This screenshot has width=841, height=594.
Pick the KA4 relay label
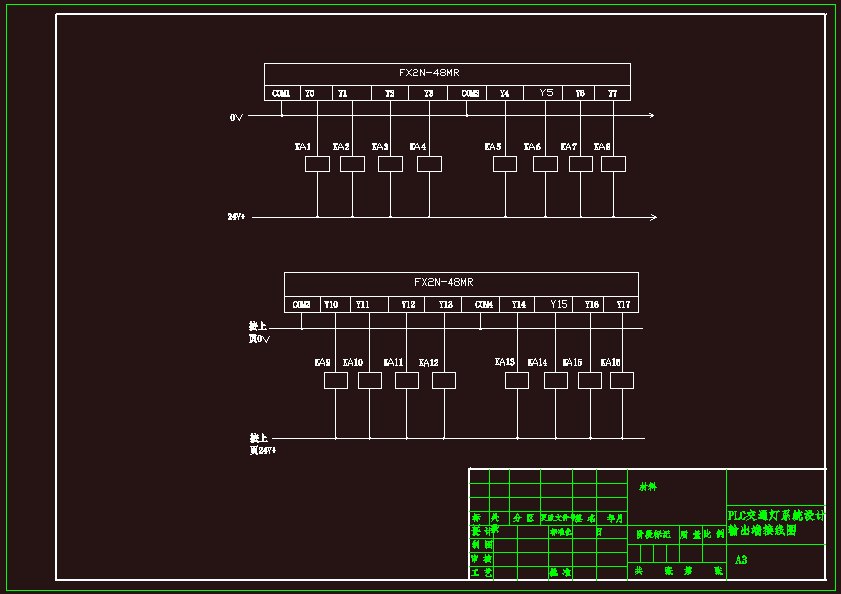coord(418,146)
